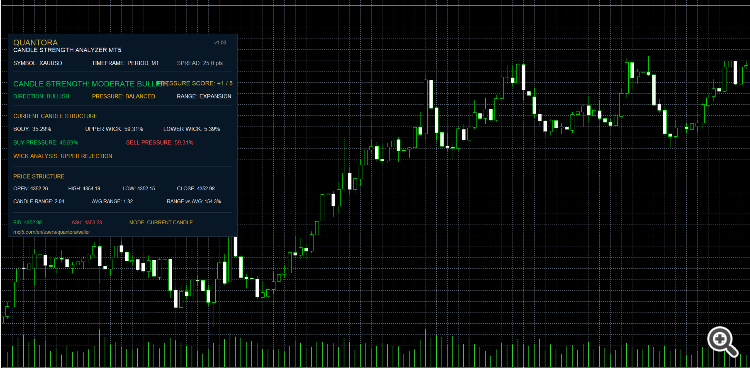Image resolution: width=750 pixels, height=368 pixels.
Task: Click the TIMEFRAME PERIOD_M1 label
Action: (x=125, y=63)
